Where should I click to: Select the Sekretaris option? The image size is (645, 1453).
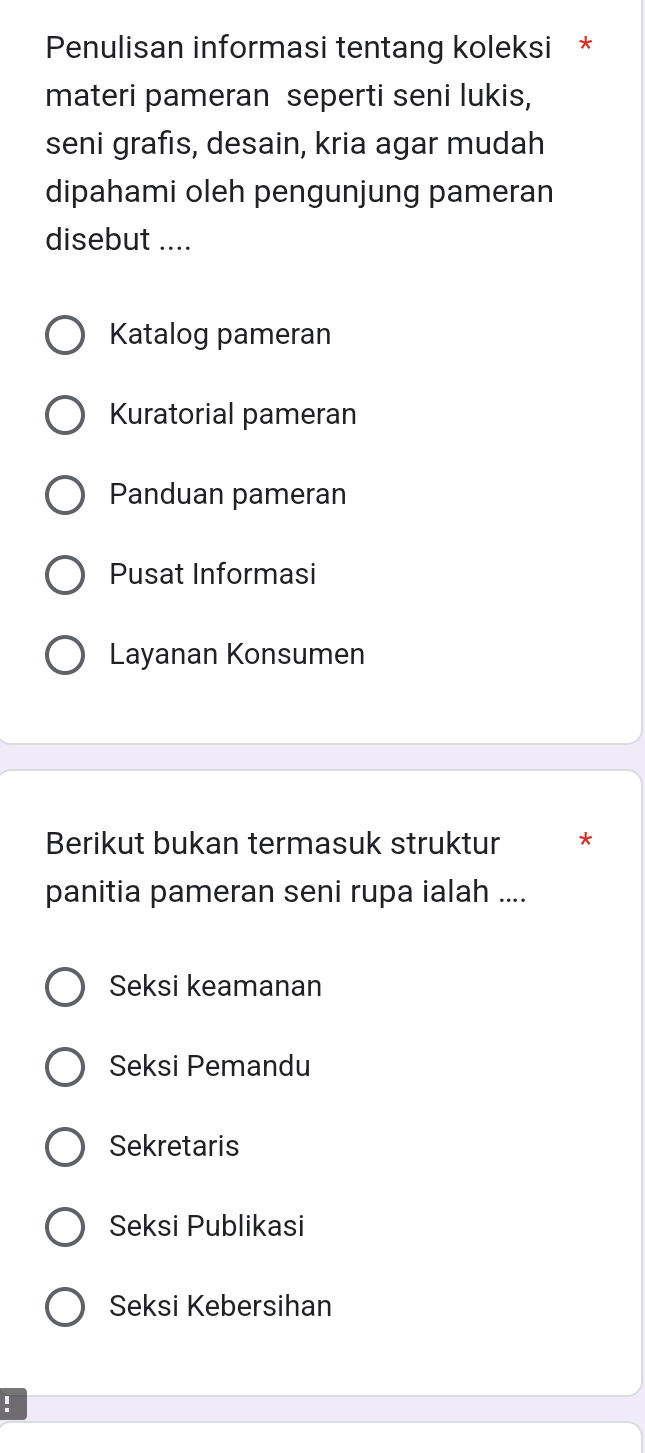(64, 1146)
